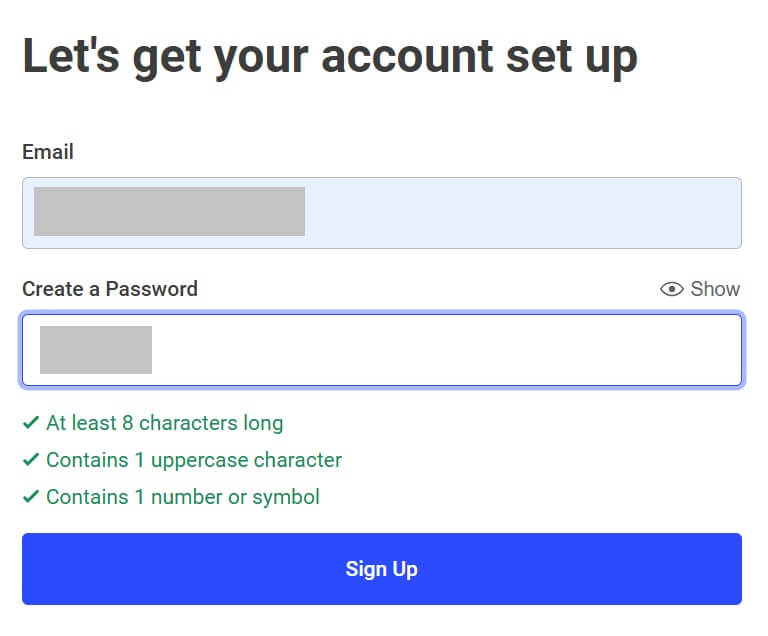Click the "Let's get your account set up" heading
The height and width of the screenshot is (636, 768).
click(x=330, y=57)
